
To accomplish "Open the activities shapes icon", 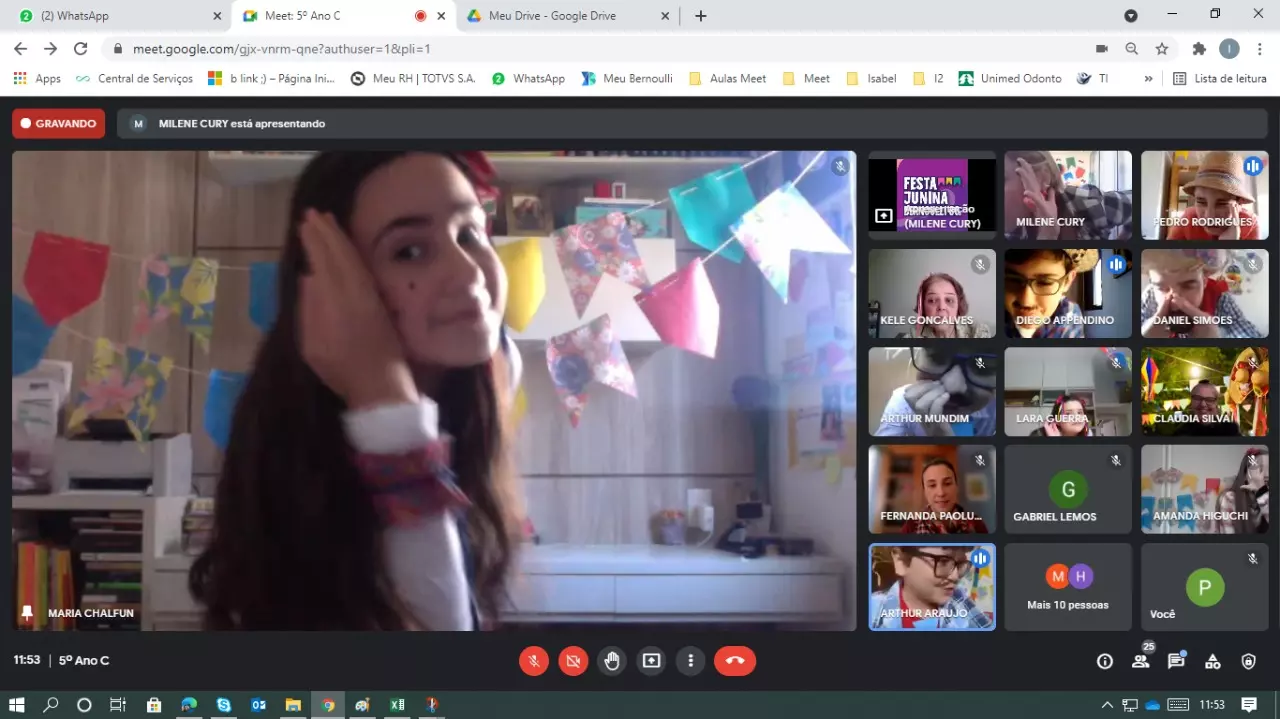I will pyautogui.click(x=1212, y=661).
